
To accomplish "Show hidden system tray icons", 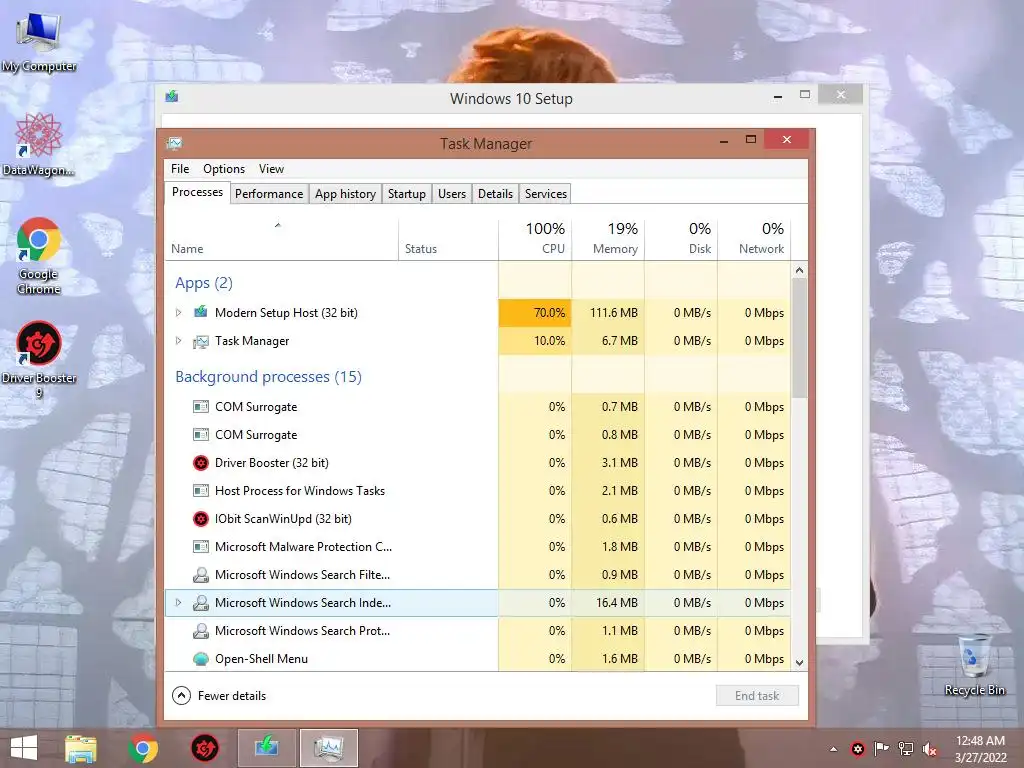I will [x=833, y=749].
